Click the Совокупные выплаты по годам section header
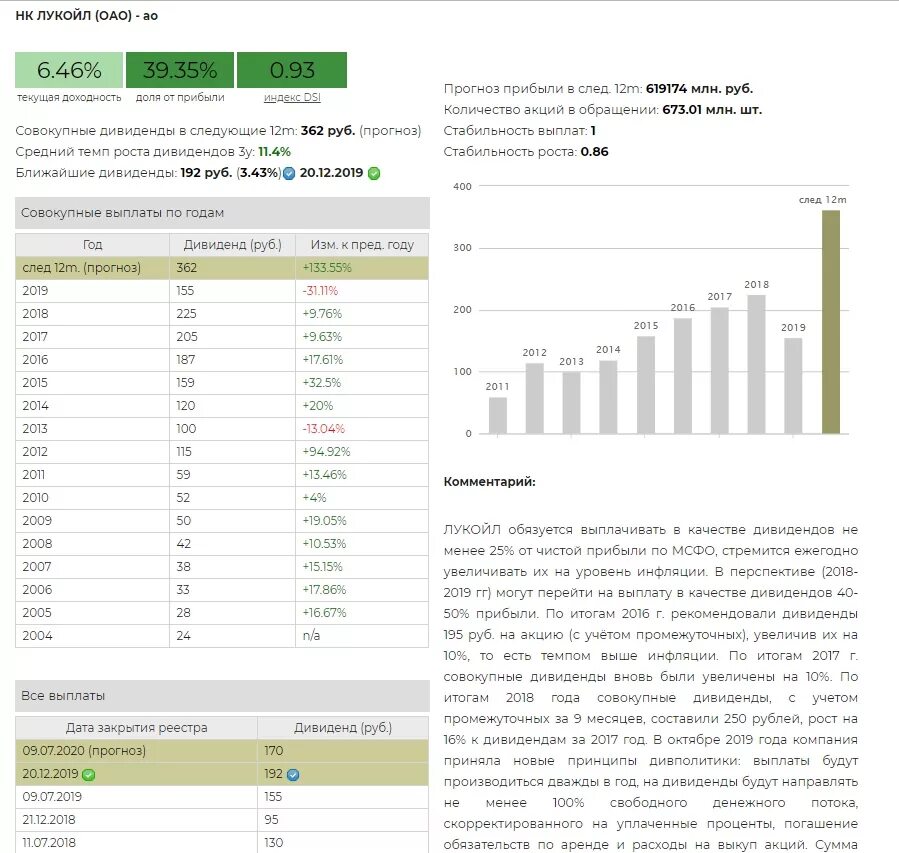 pos(222,213)
